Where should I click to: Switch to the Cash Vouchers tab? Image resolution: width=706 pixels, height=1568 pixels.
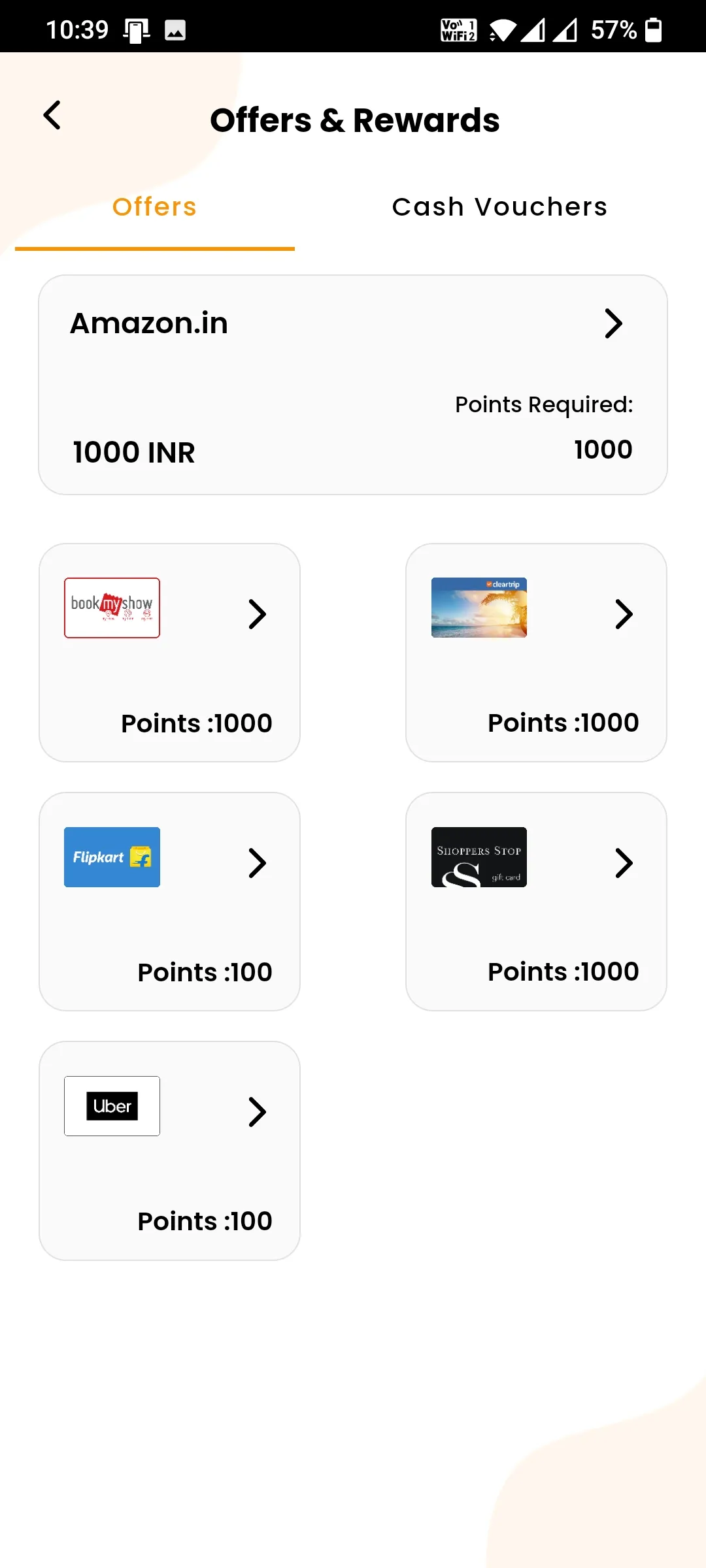tap(499, 207)
